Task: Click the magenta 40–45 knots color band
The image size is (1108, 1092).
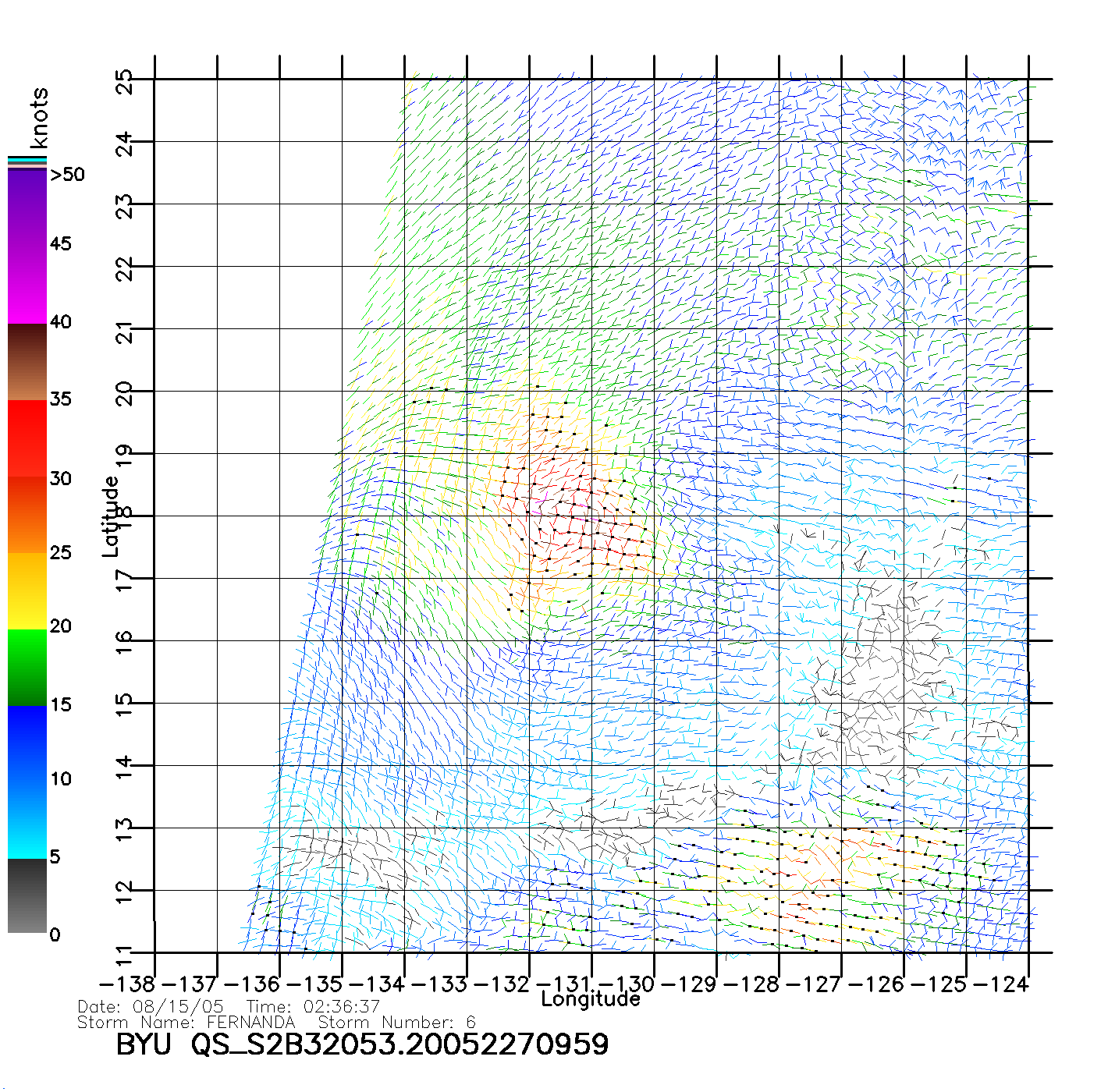Action: pos(27,285)
